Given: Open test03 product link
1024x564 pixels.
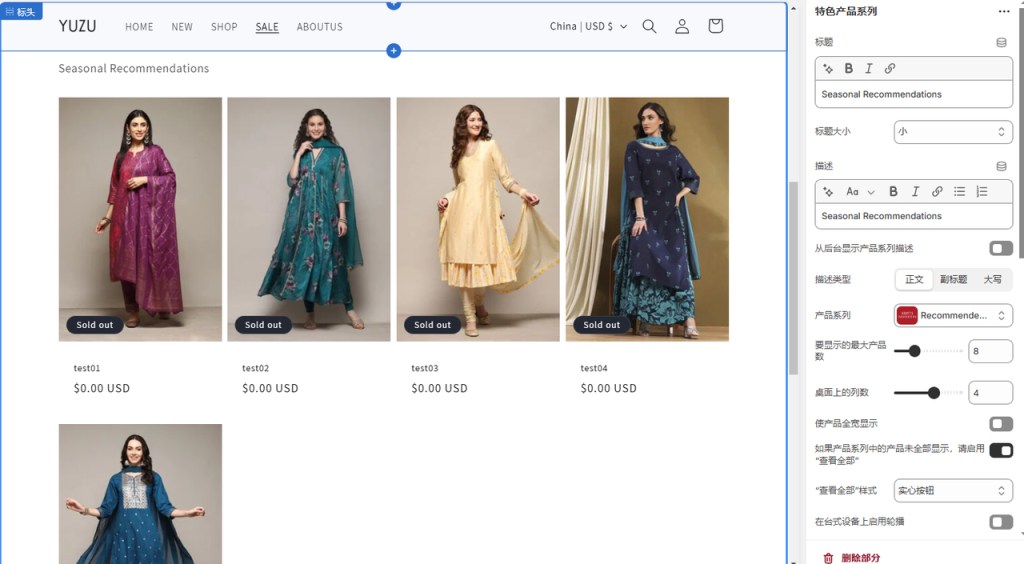Looking at the screenshot, I should coord(424,368).
